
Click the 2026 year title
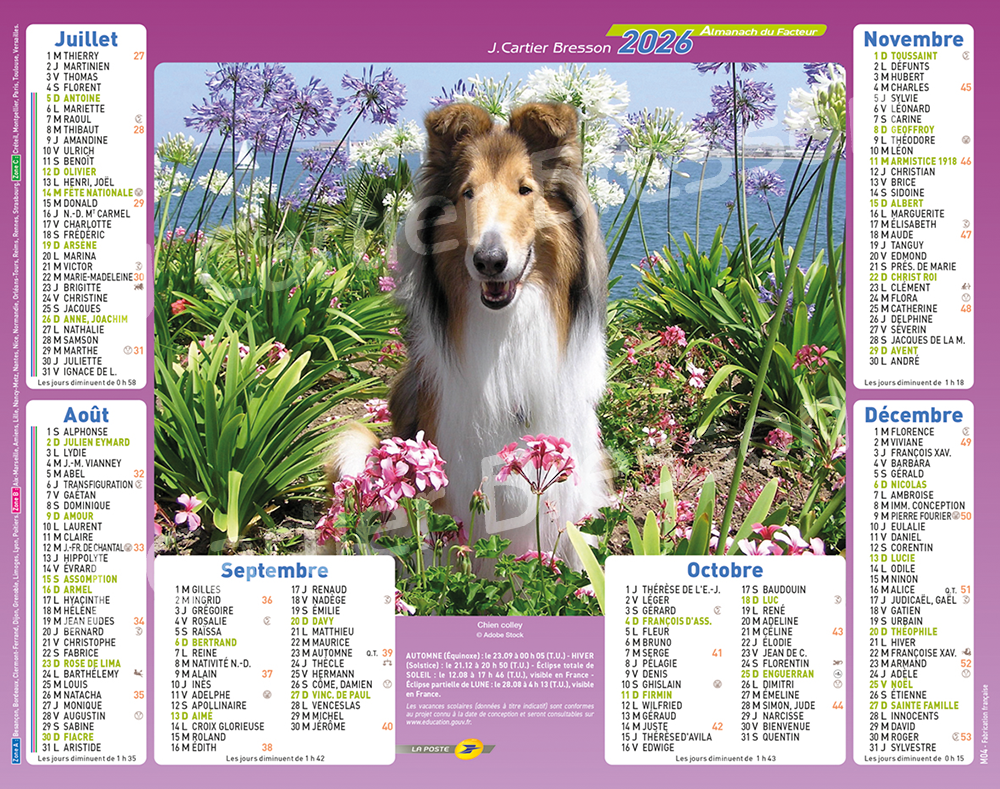tap(654, 43)
